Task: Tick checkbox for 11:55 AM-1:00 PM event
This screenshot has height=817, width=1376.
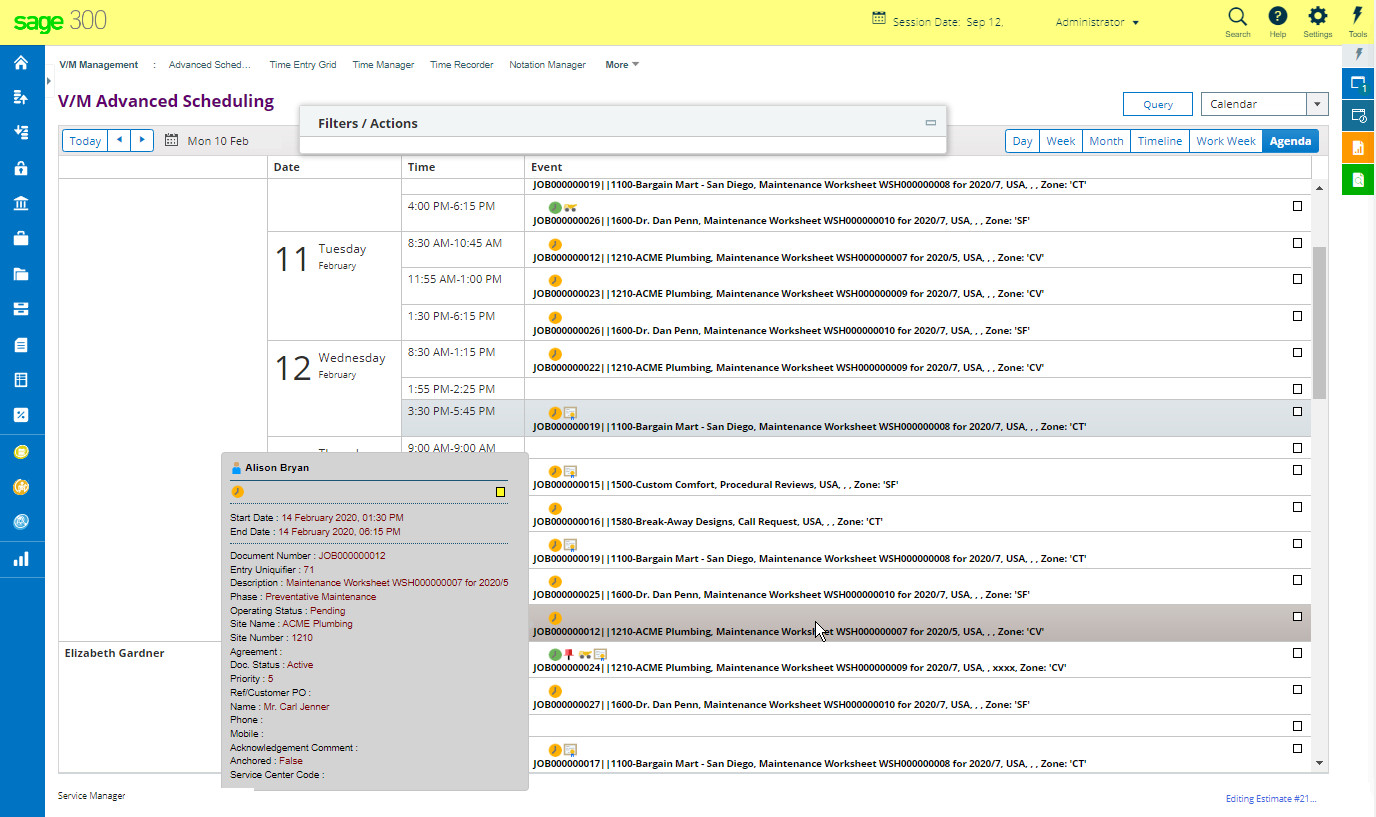Action: point(1297,279)
